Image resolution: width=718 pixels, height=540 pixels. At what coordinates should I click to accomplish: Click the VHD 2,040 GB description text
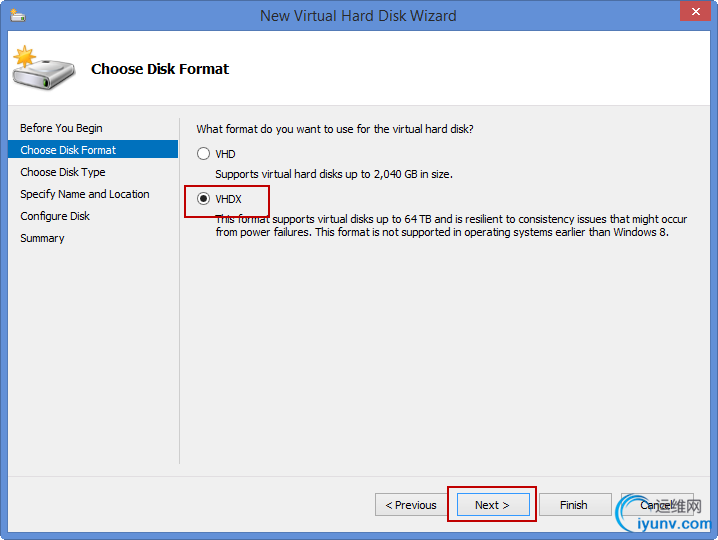pyautogui.click(x=334, y=174)
